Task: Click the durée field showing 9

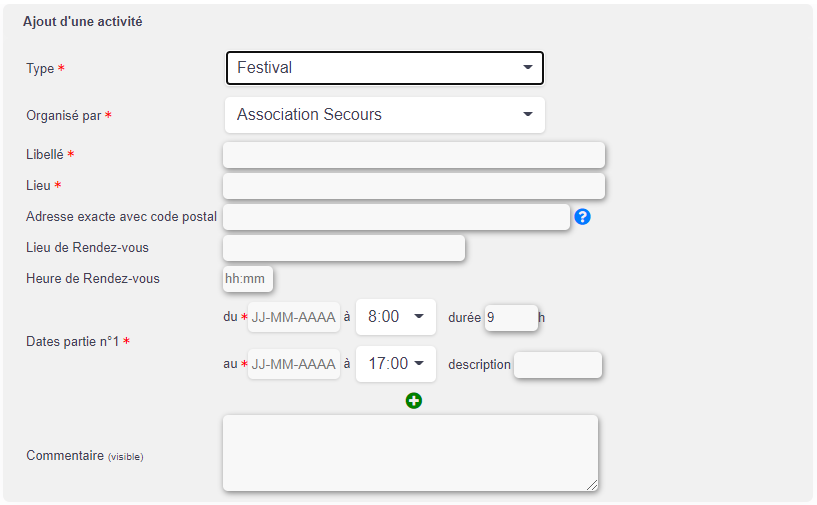Action: tap(511, 317)
